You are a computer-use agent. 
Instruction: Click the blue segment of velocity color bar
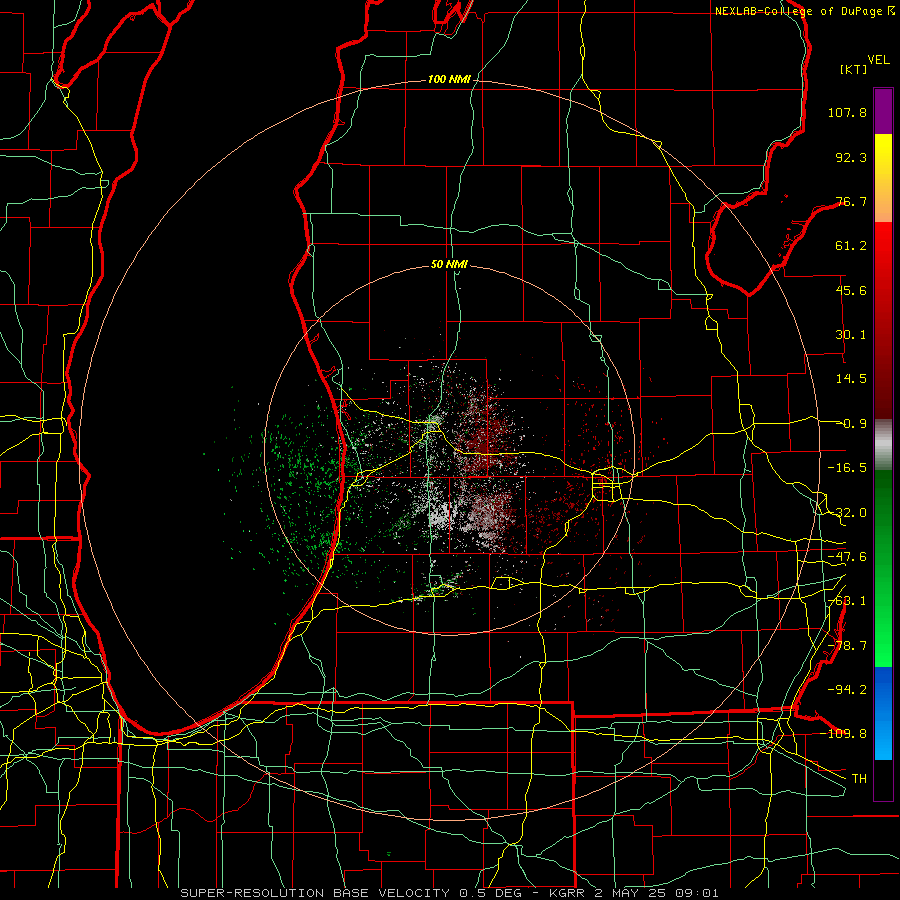(x=883, y=713)
